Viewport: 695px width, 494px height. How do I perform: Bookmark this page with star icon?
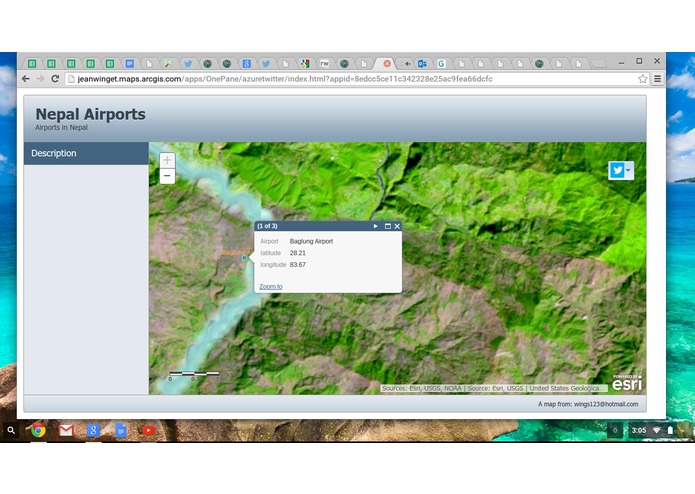(642, 79)
